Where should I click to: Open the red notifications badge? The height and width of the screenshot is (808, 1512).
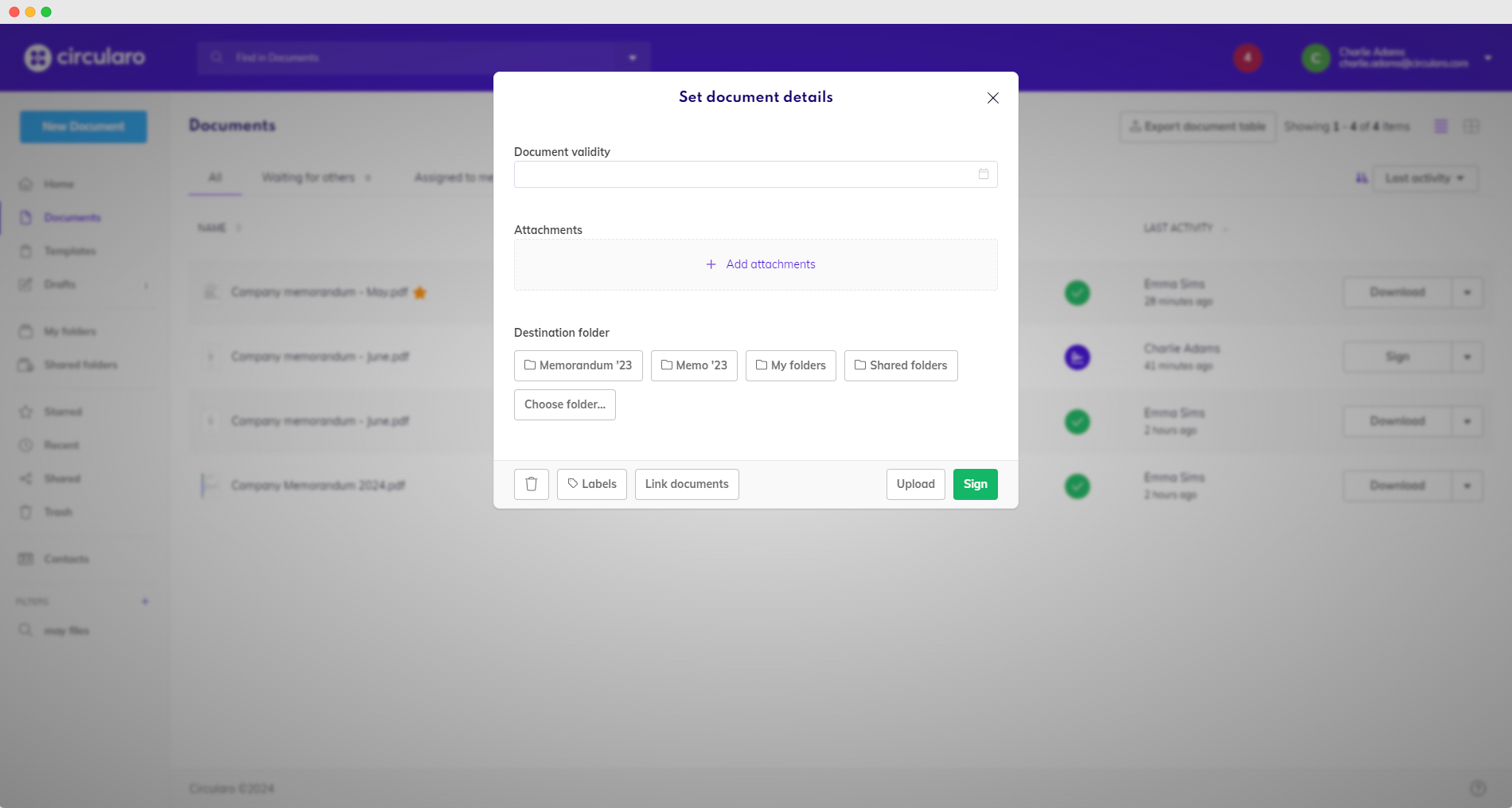click(1248, 57)
